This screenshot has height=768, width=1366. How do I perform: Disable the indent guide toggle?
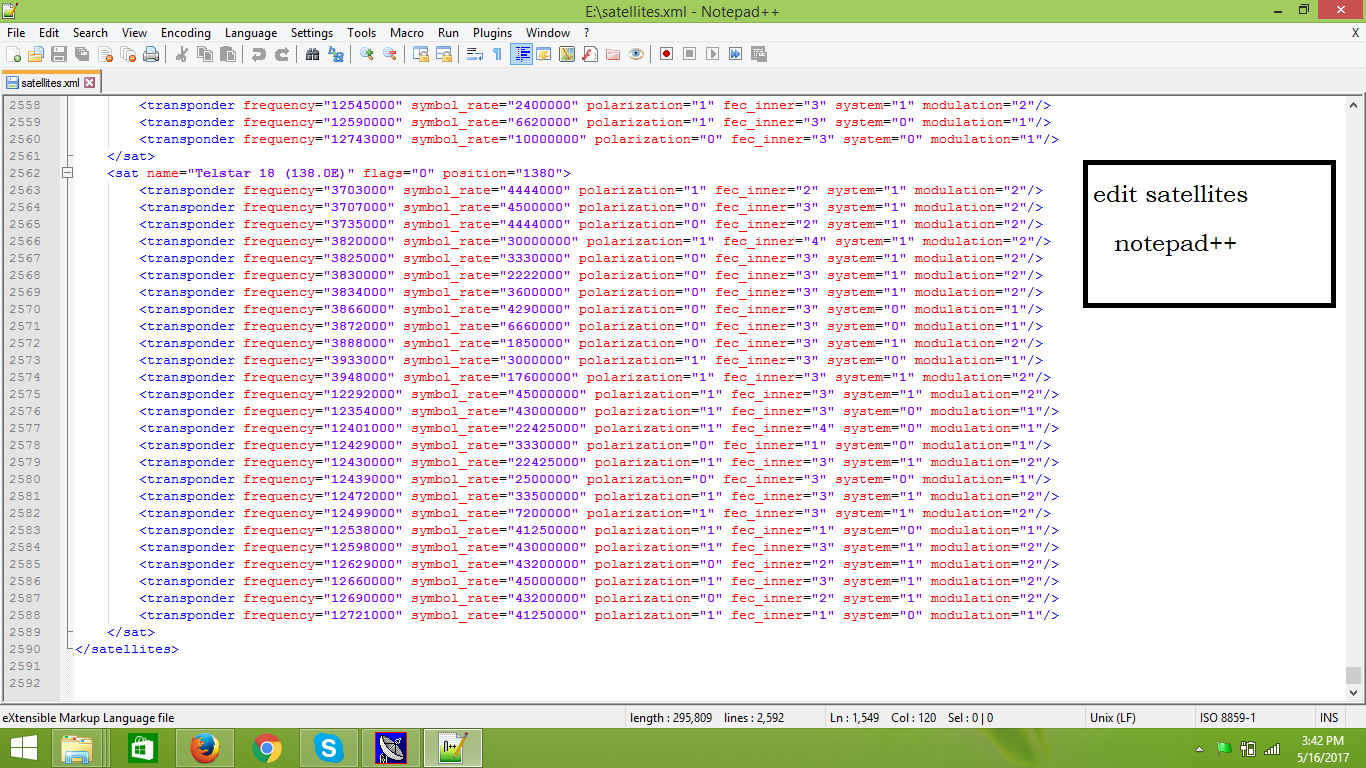[x=521, y=54]
